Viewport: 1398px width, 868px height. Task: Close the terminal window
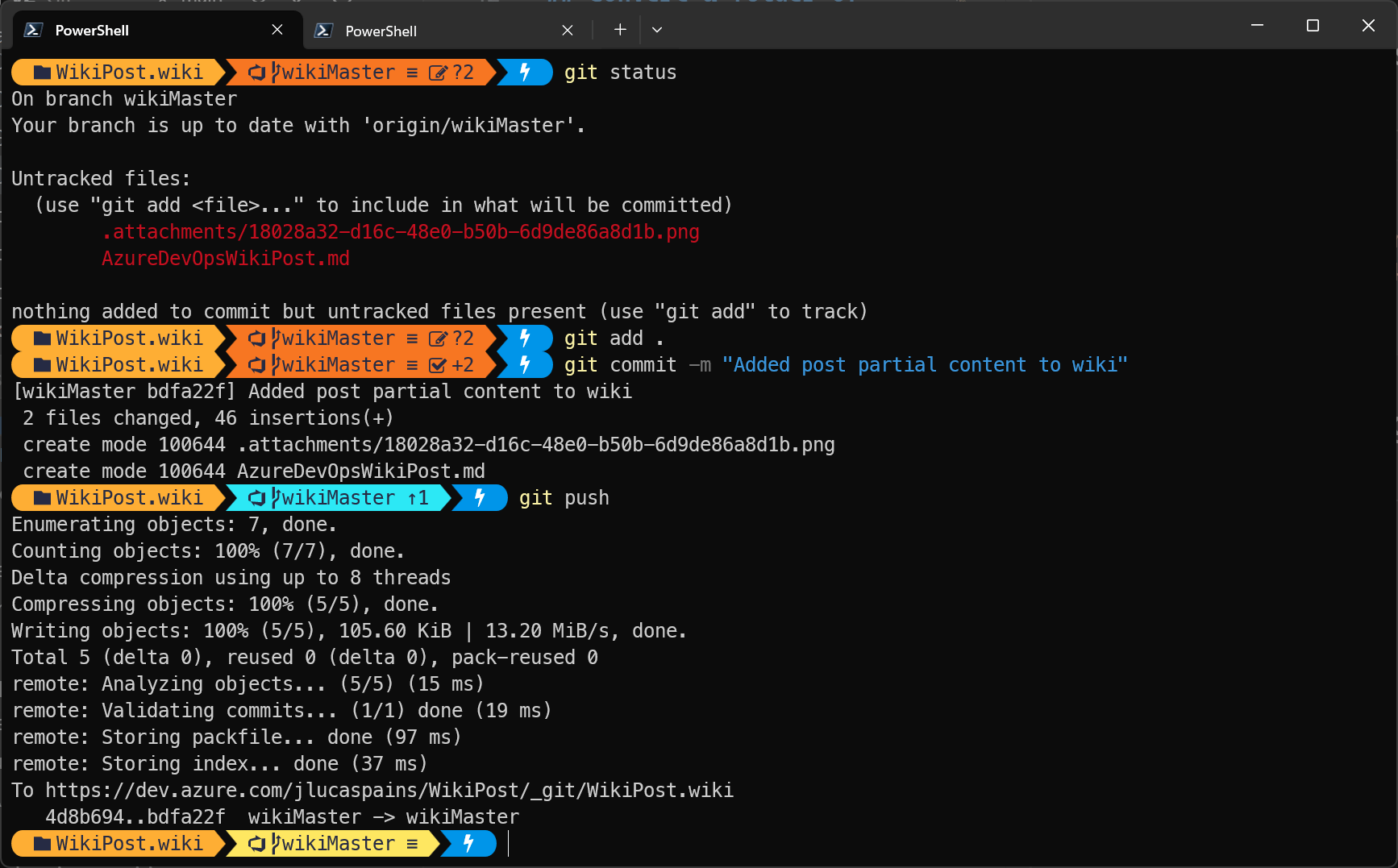[x=1368, y=26]
